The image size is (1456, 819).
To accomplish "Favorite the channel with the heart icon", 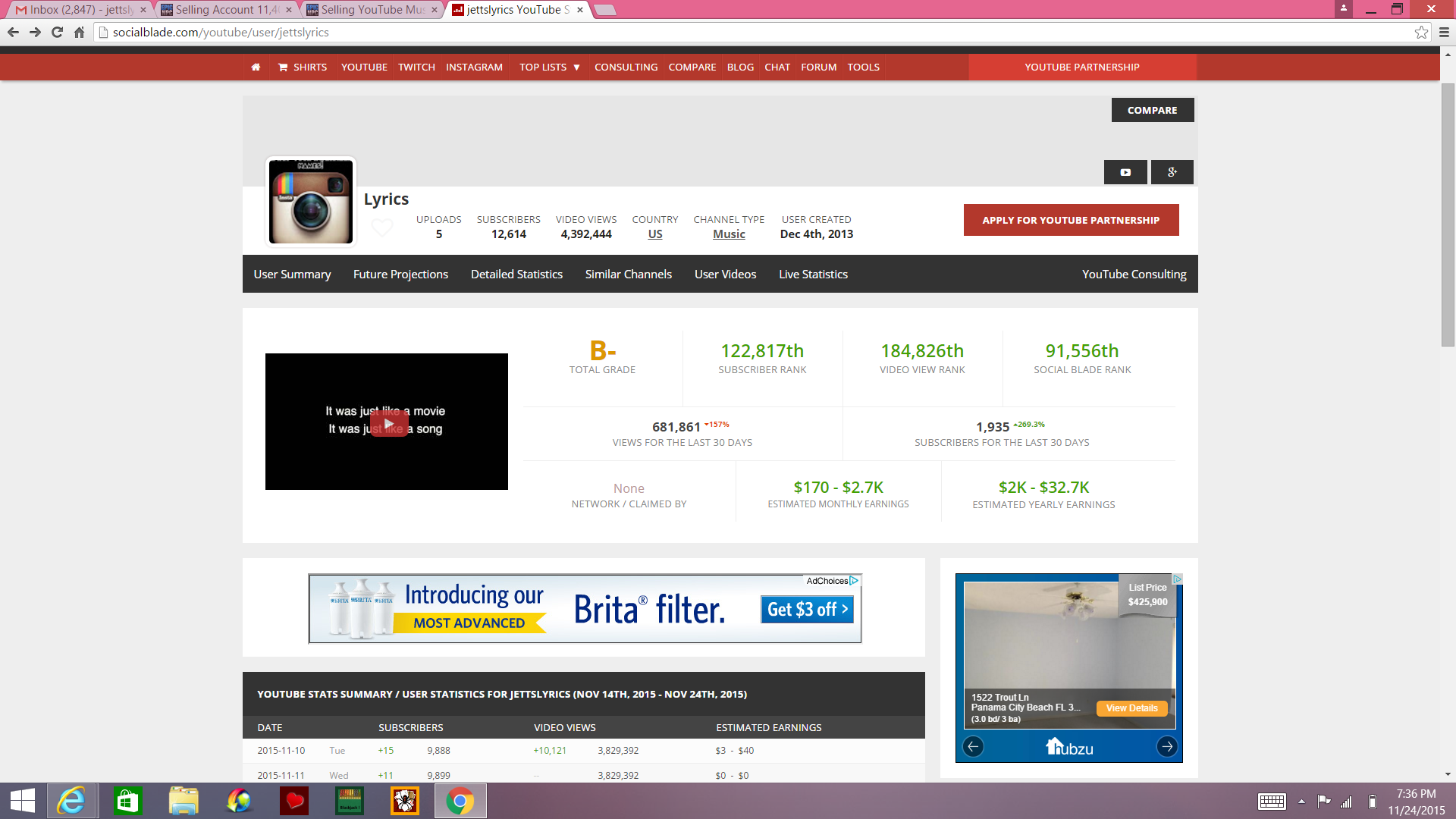I will (382, 227).
